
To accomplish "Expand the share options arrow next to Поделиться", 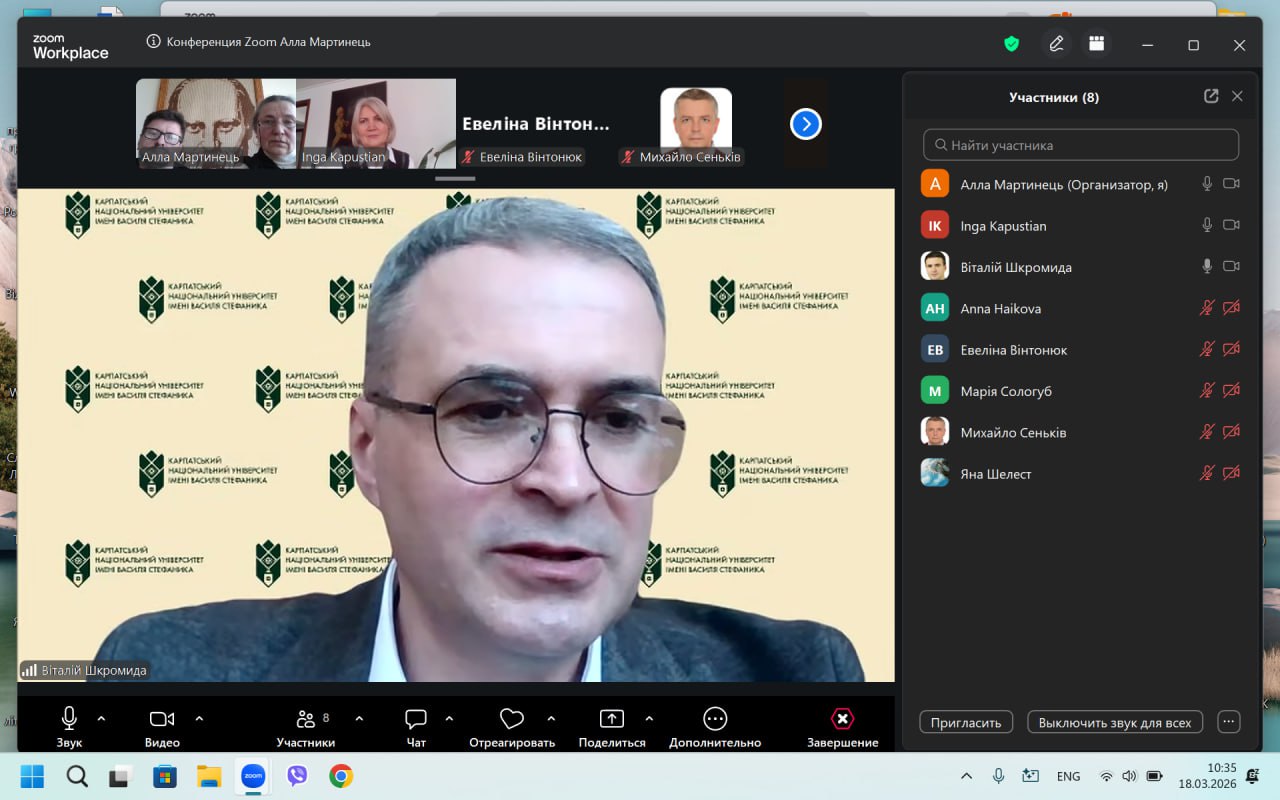I will (x=649, y=718).
